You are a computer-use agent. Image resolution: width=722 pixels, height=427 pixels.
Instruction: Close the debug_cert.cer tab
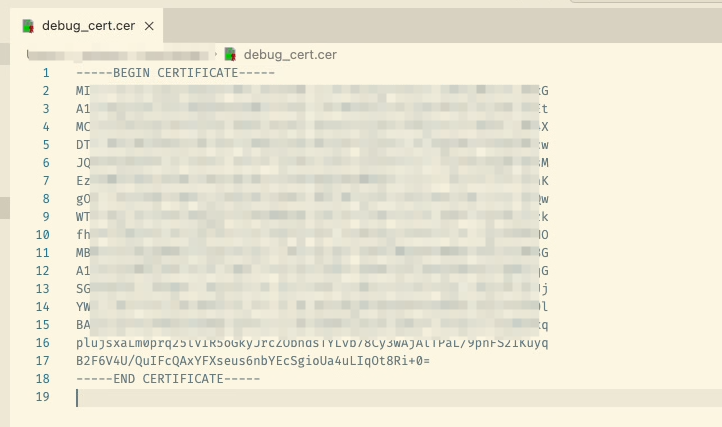pos(147,25)
